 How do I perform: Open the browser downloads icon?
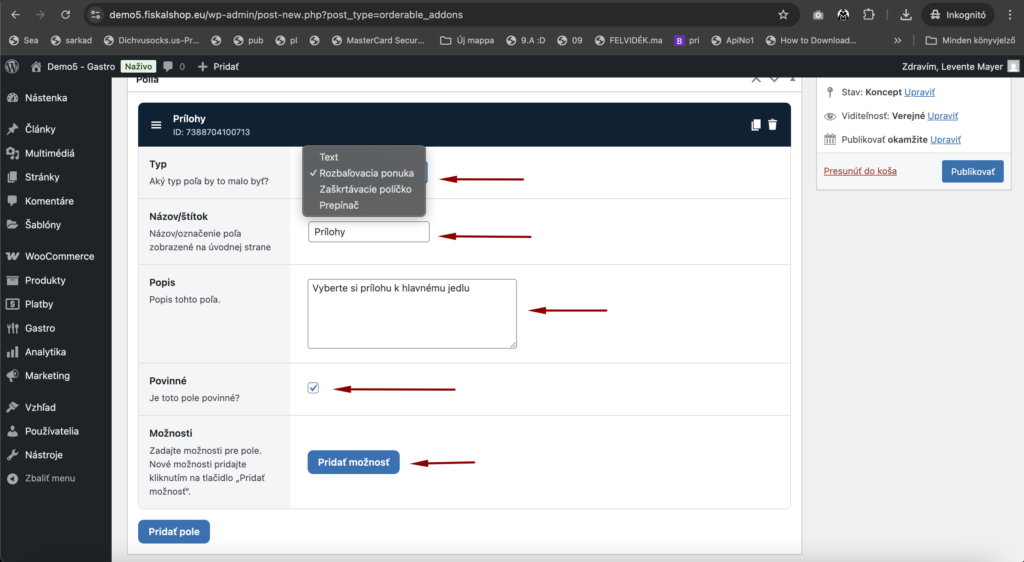point(906,15)
